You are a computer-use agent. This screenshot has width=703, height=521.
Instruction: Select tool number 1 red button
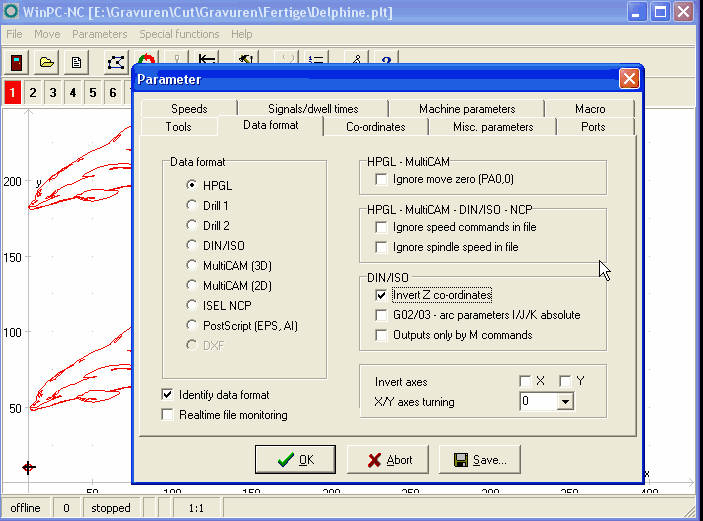(x=12, y=93)
